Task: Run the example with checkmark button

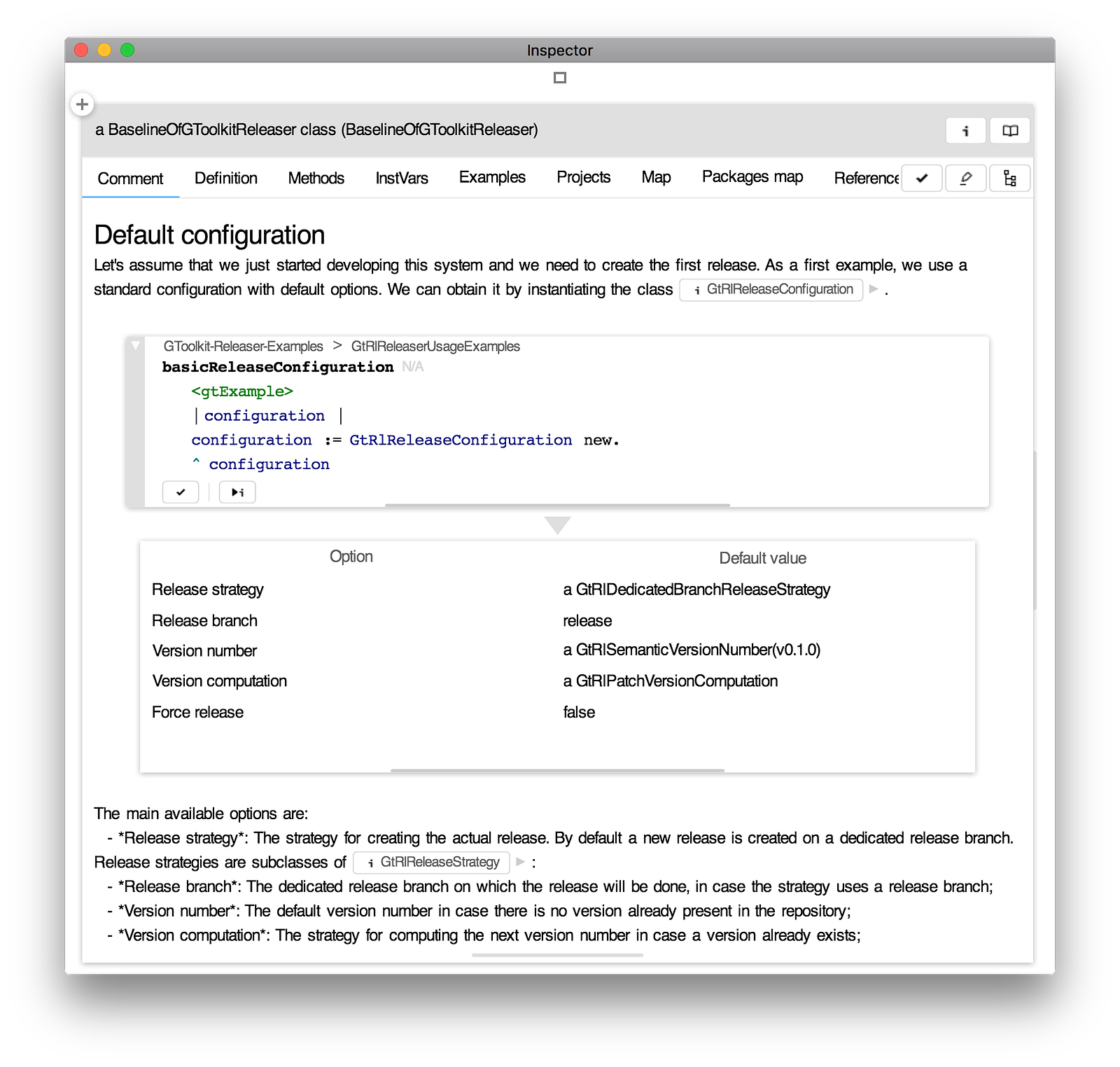Action: (x=181, y=492)
